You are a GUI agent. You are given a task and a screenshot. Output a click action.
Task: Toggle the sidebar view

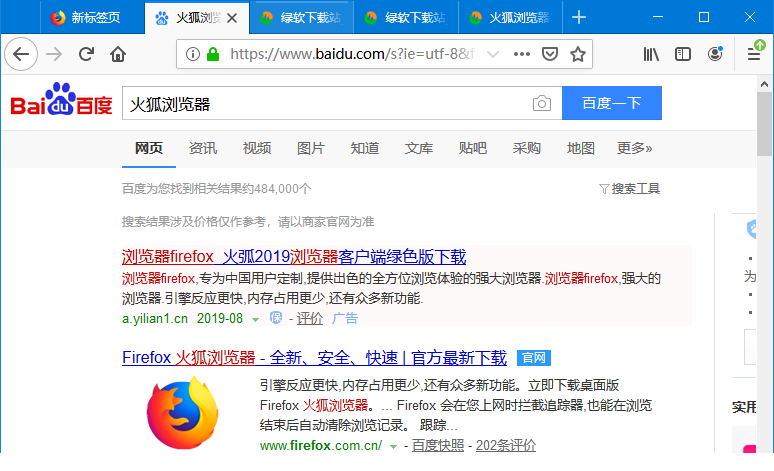click(683, 54)
